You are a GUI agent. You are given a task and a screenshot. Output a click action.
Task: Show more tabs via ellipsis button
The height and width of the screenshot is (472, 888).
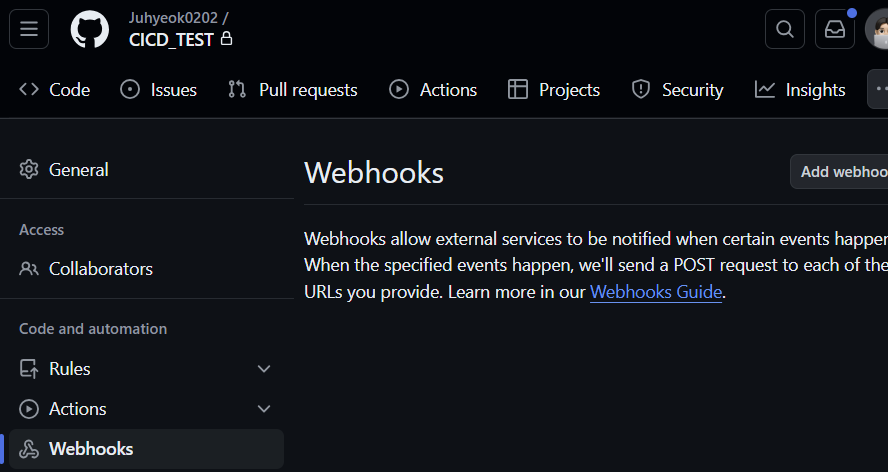coord(878,89)
